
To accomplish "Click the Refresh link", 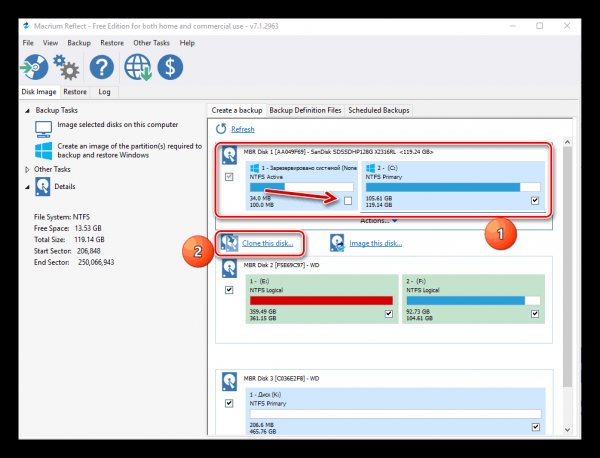I will pos(243,129).
